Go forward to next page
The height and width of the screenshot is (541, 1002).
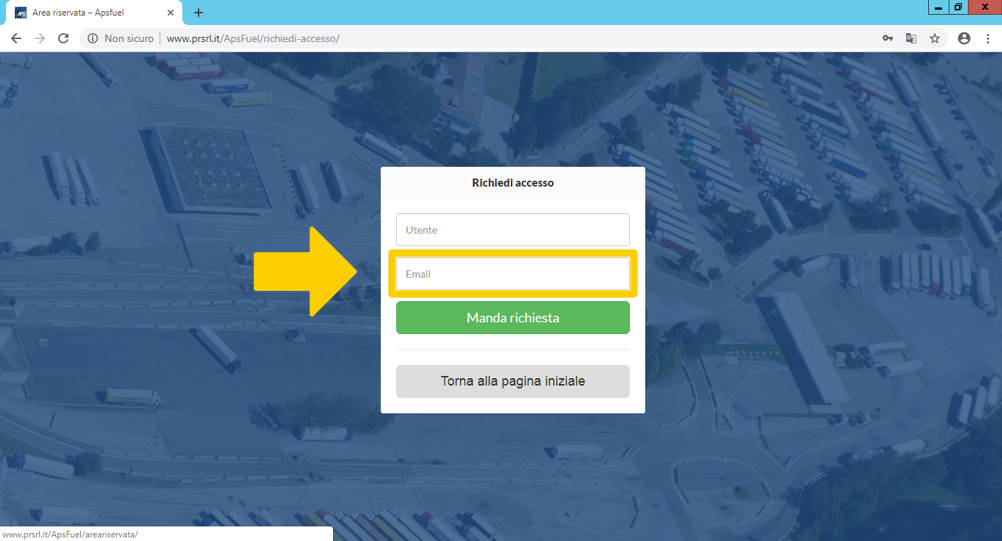40,38
